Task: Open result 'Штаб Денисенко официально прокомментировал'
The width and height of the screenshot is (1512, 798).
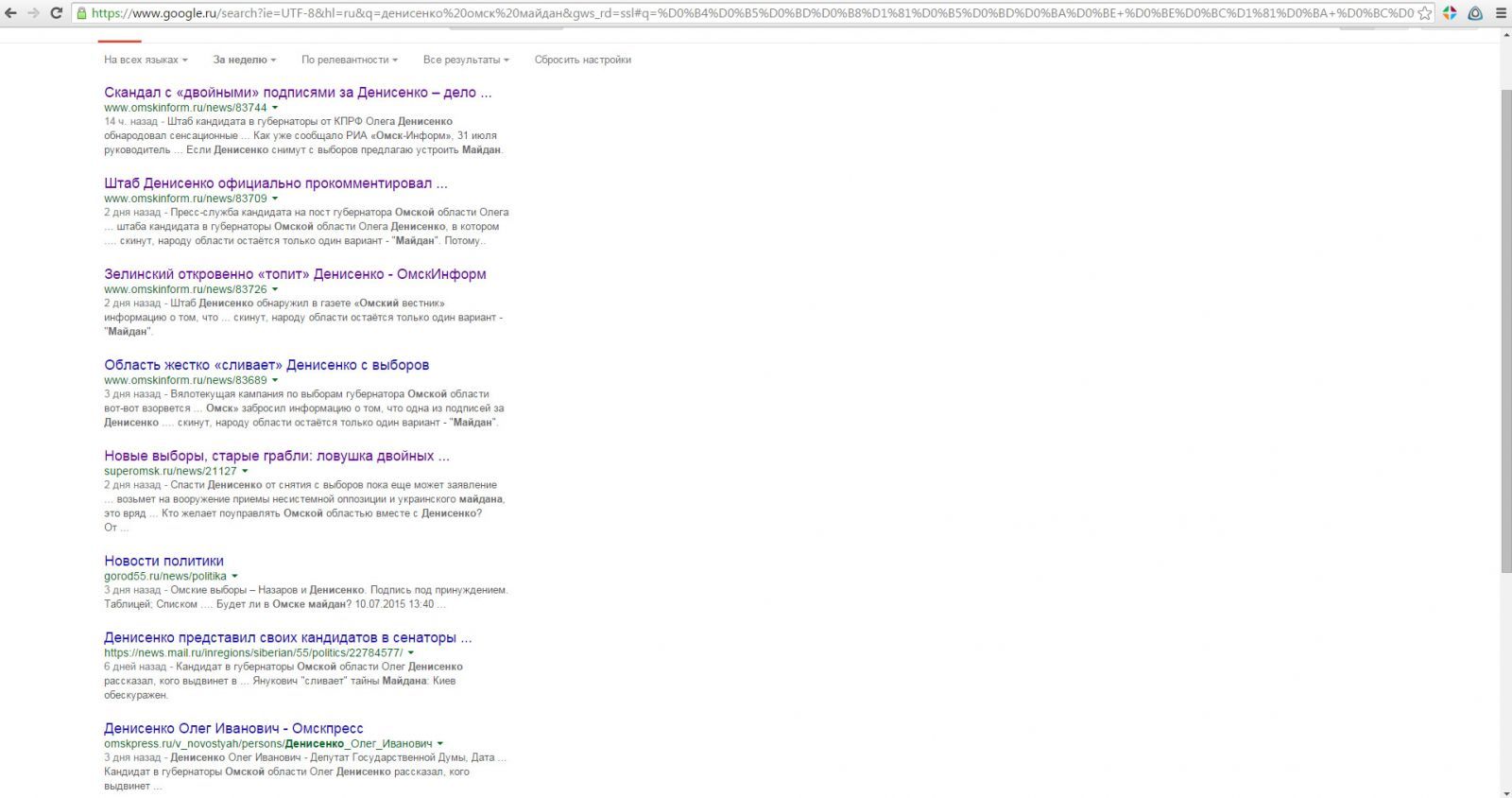Action: [x=276, y=183]
